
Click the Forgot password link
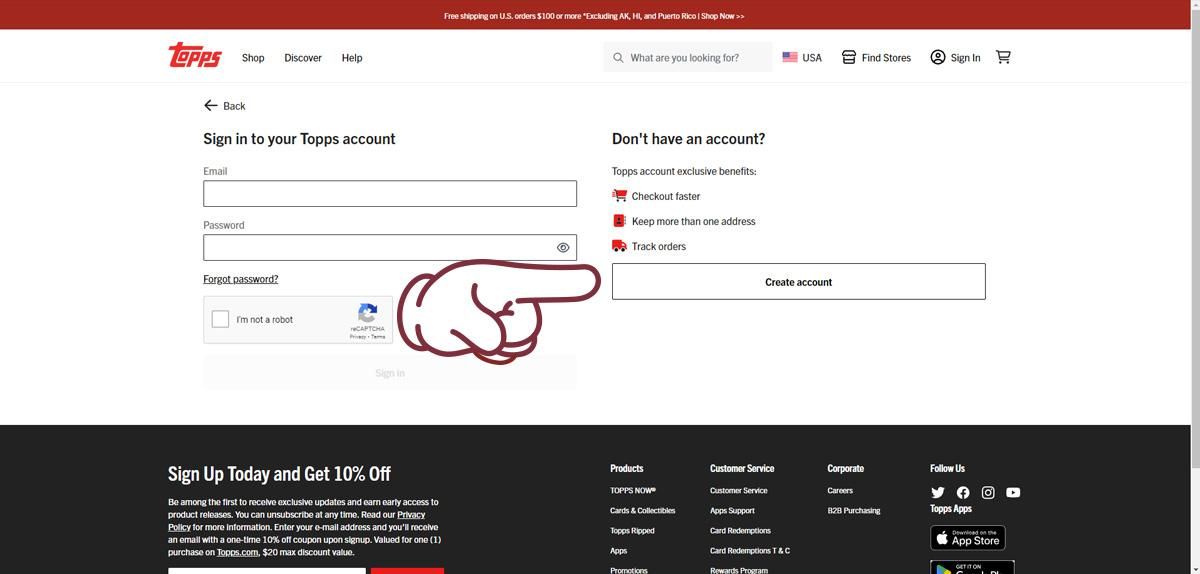(x=241, y=279)
